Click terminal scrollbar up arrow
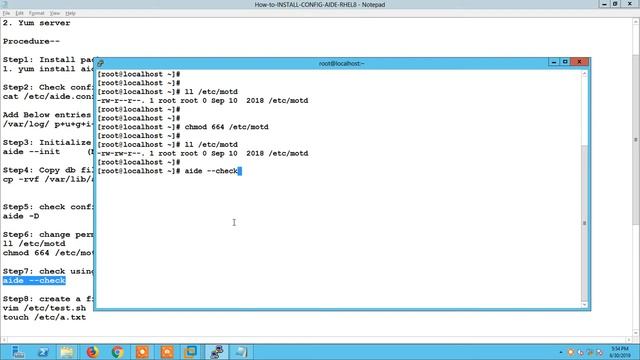This screenshot has width=640, height=360. (x=584, y=74)
